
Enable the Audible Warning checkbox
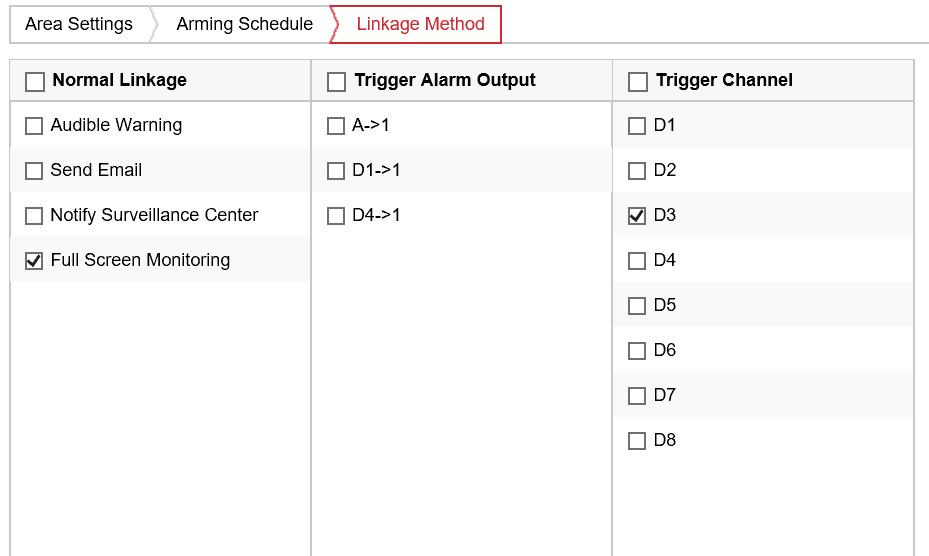click(34, 126)
